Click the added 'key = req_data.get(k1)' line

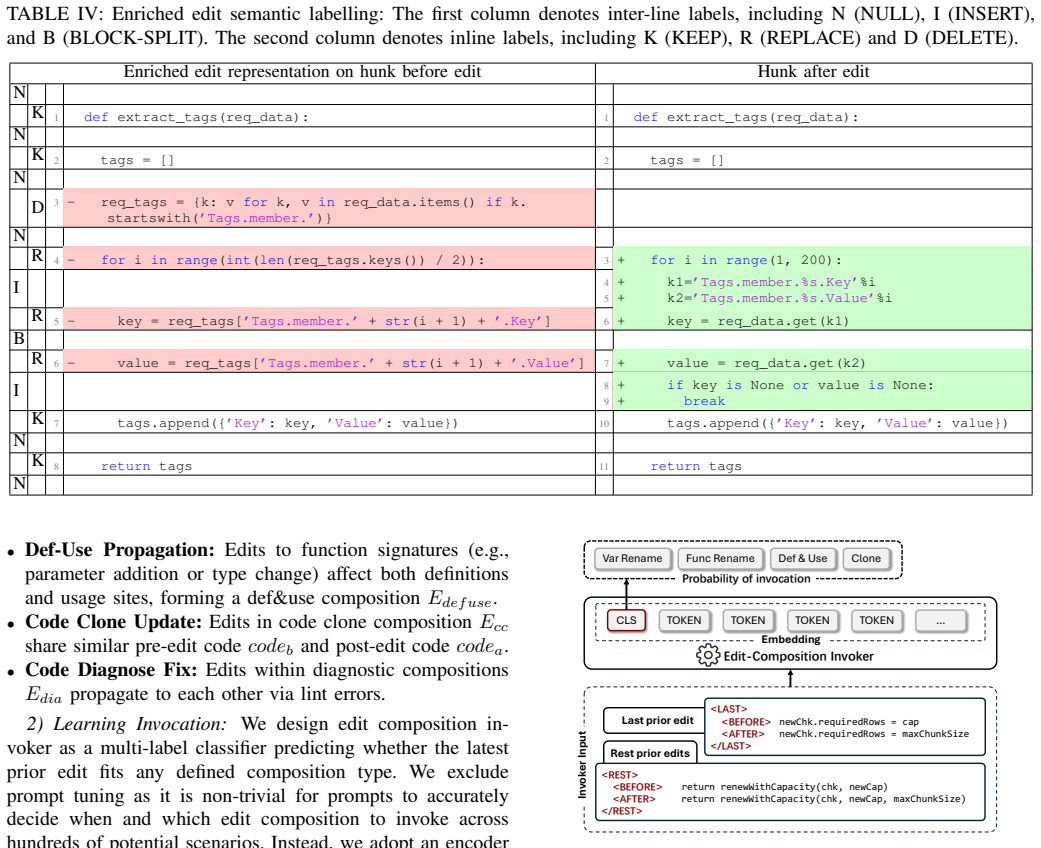click(x=758, y=321)
